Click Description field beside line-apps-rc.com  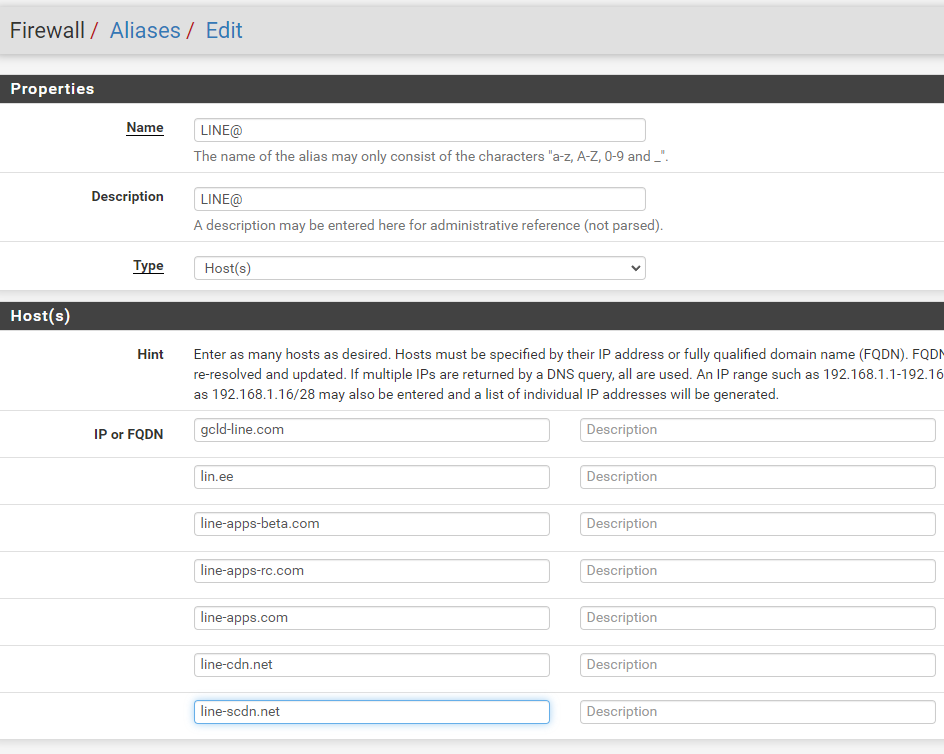coord(757,571)
